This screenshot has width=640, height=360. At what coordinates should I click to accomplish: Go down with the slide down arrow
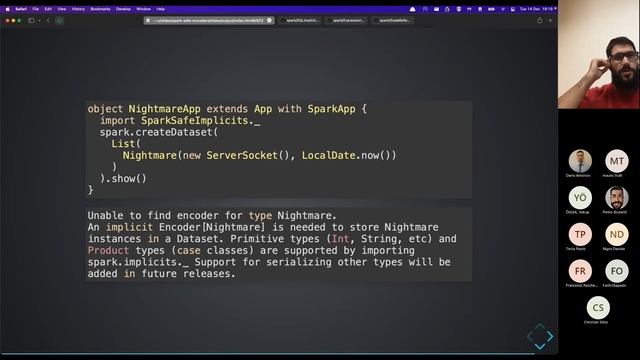(540, 347)
